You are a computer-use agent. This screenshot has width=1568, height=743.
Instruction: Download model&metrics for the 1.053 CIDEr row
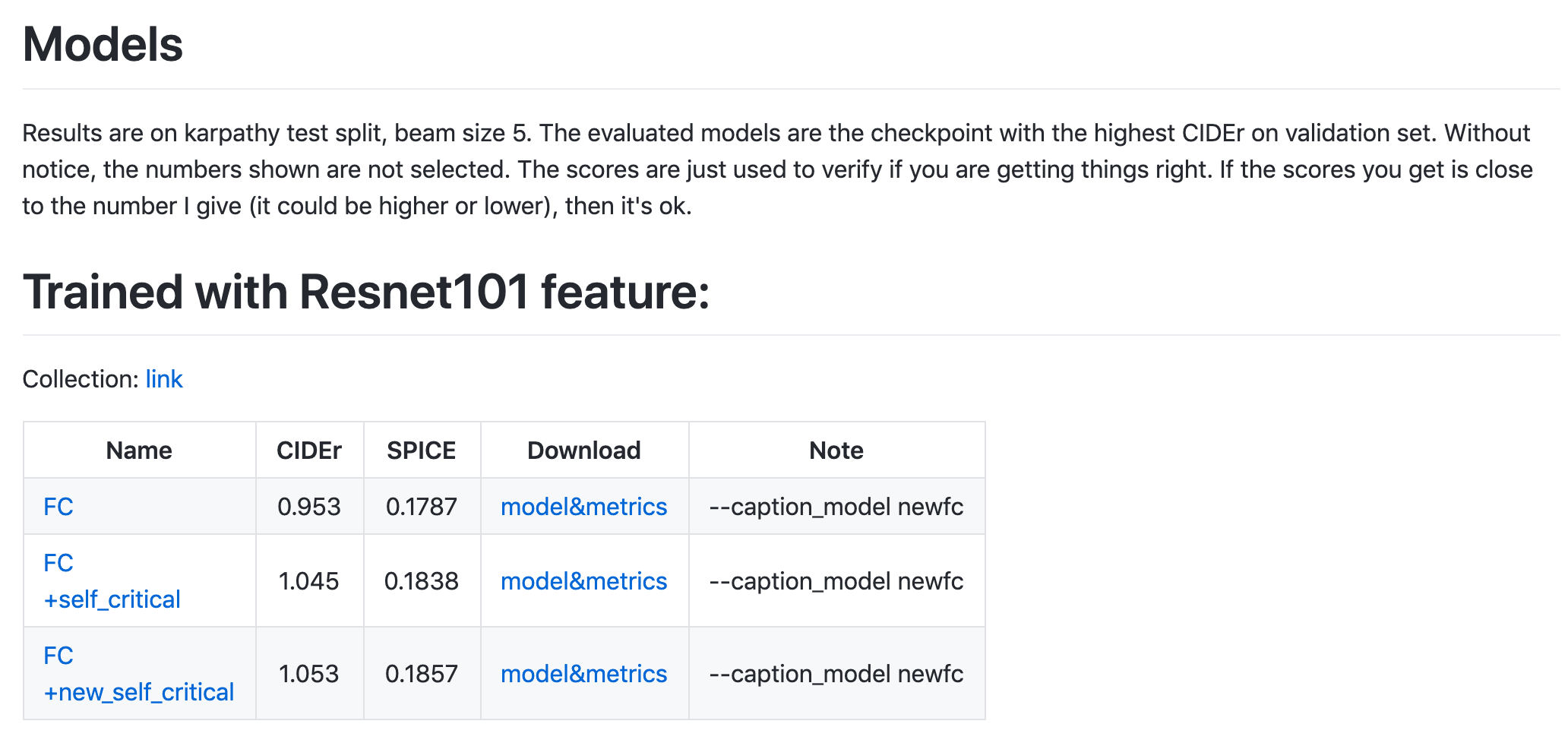click(583, 674)
